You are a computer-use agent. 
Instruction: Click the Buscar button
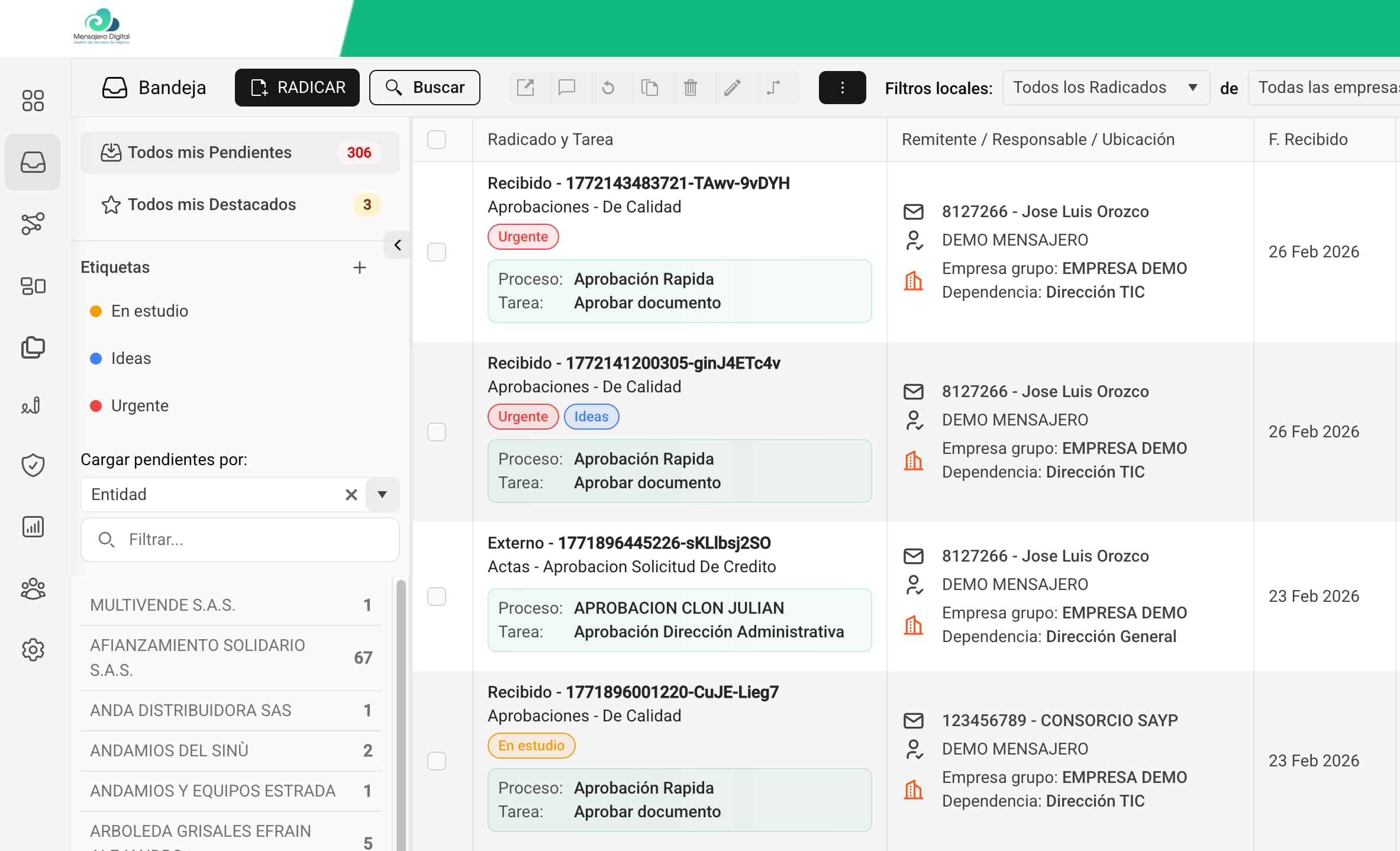click(424, 88)
